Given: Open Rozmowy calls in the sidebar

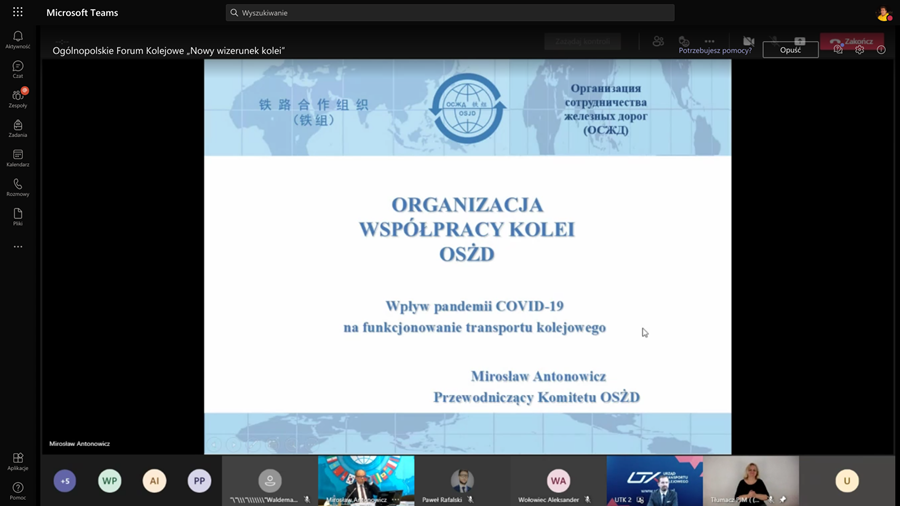Looking at the screenshot, I should [x=18, y=188].
